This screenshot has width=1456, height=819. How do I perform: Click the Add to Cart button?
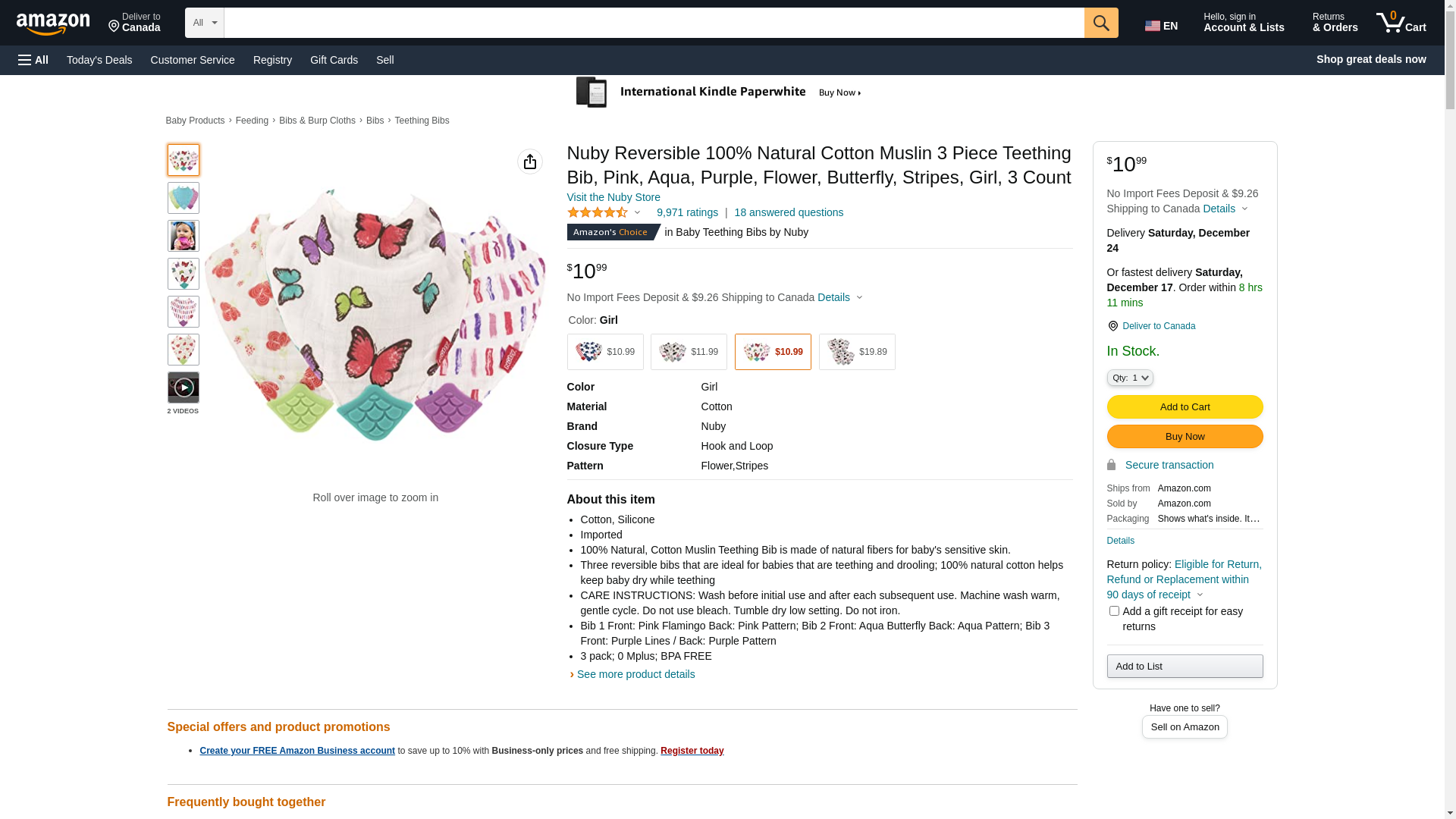pos(1184,407)
